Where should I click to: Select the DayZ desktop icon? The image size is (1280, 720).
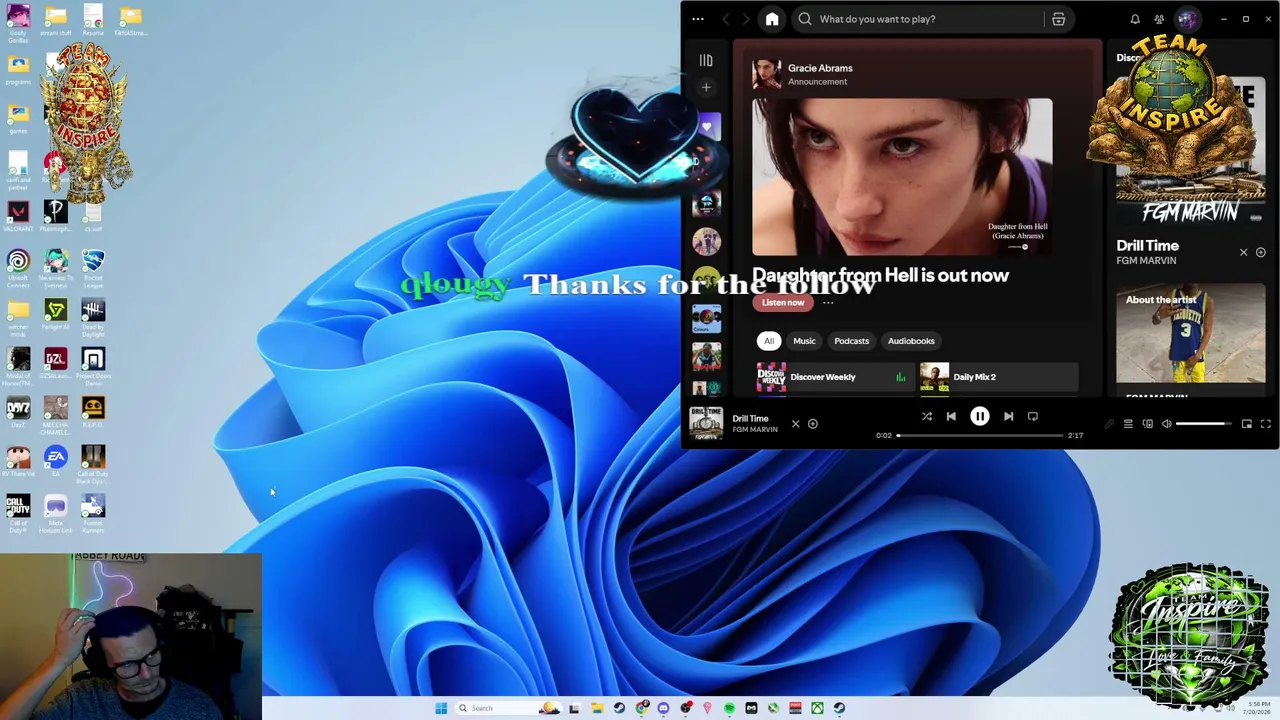click(x=18, y=412)
